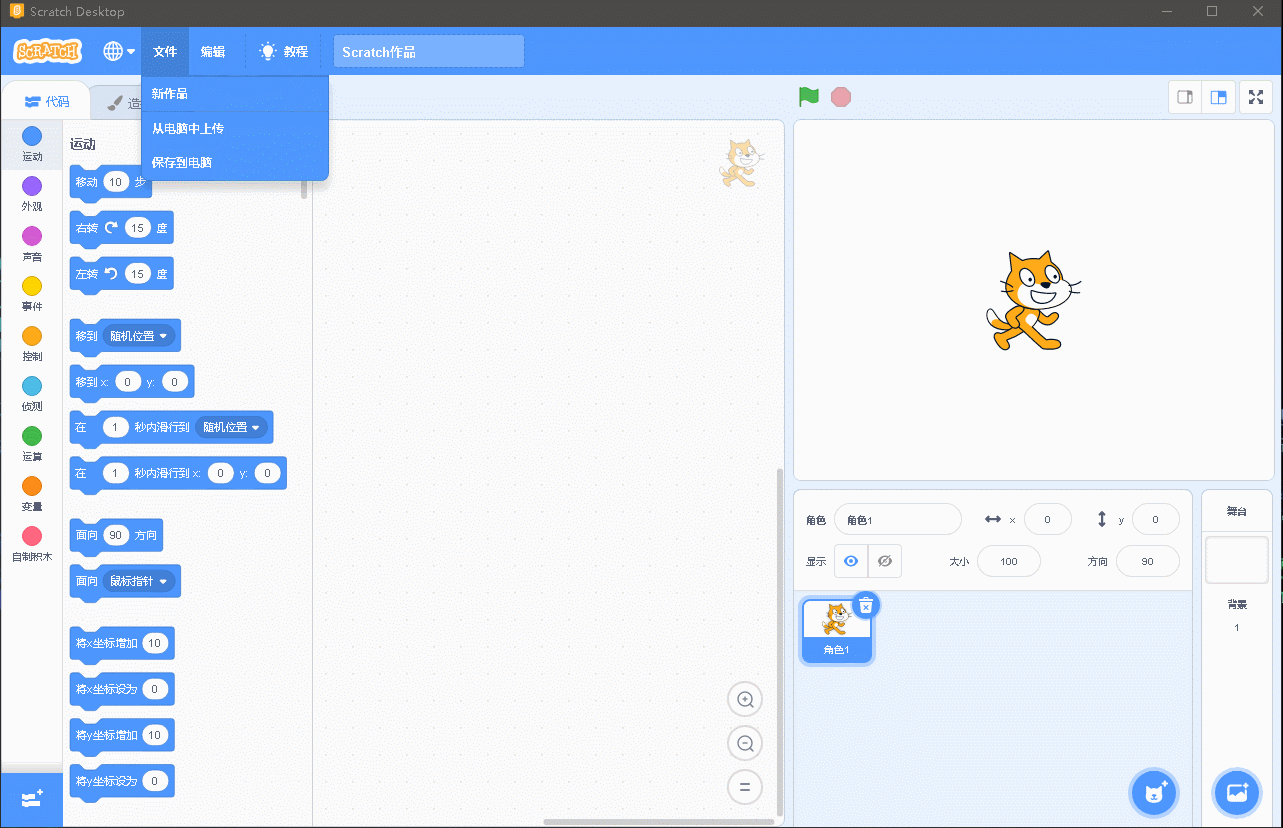1283x828 pixels.
Task: Select the 声音 block category
Action: click(32, 244)
